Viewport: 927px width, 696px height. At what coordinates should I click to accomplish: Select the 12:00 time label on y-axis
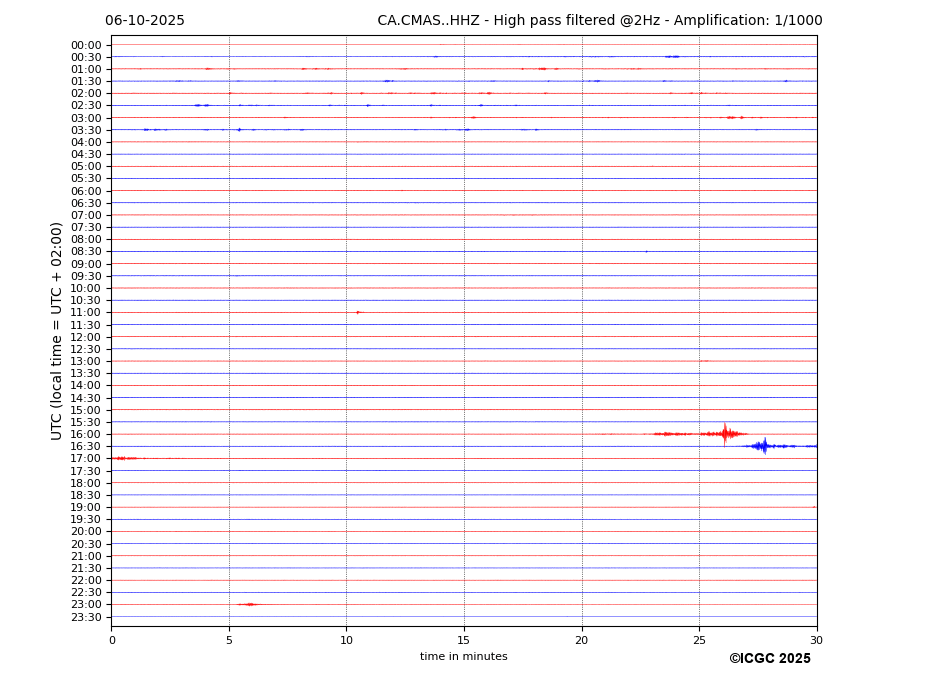click(x=85, y=337)
